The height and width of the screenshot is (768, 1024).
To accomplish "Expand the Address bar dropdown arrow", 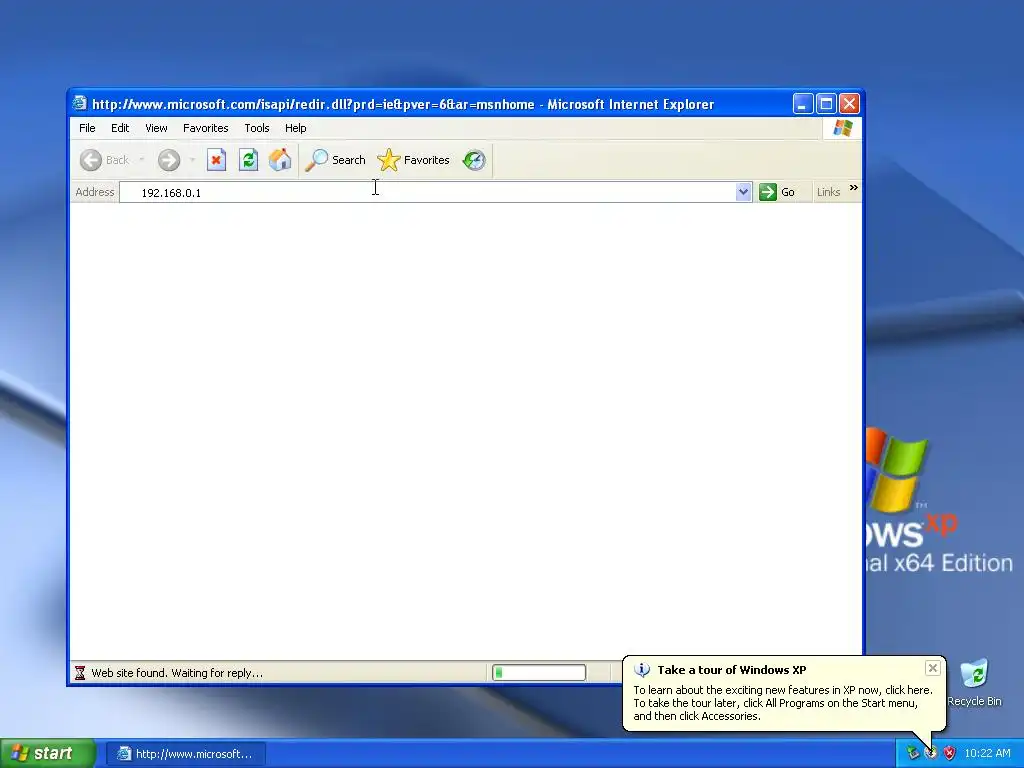I will [x=743, y=192].
